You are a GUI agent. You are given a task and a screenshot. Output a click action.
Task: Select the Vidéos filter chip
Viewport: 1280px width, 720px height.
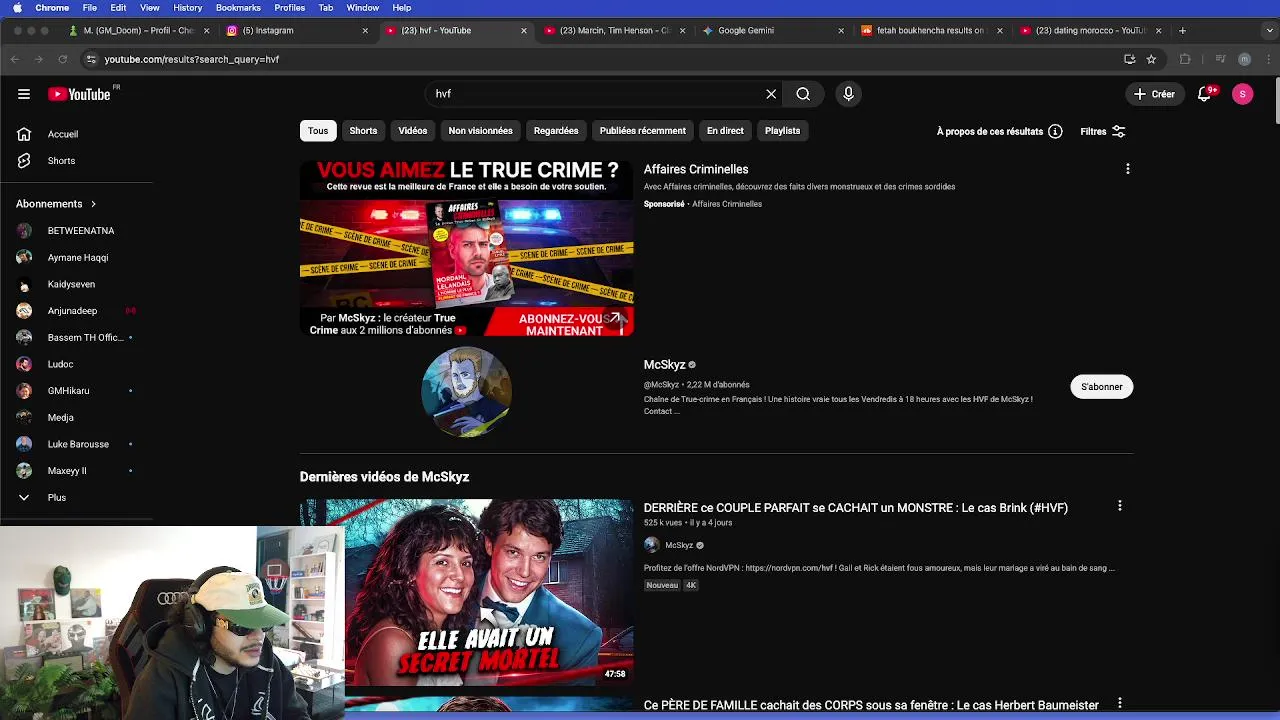click(413, 131)
